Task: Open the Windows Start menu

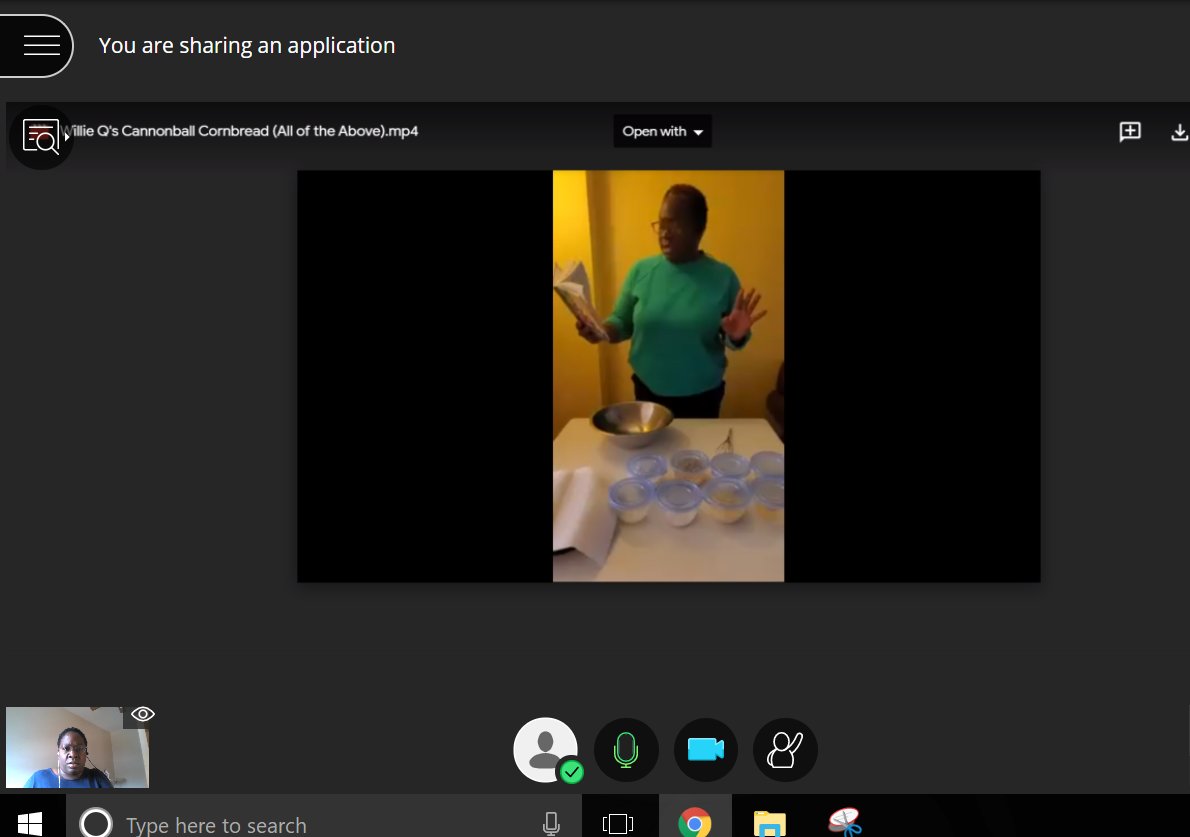Action: 30,822
